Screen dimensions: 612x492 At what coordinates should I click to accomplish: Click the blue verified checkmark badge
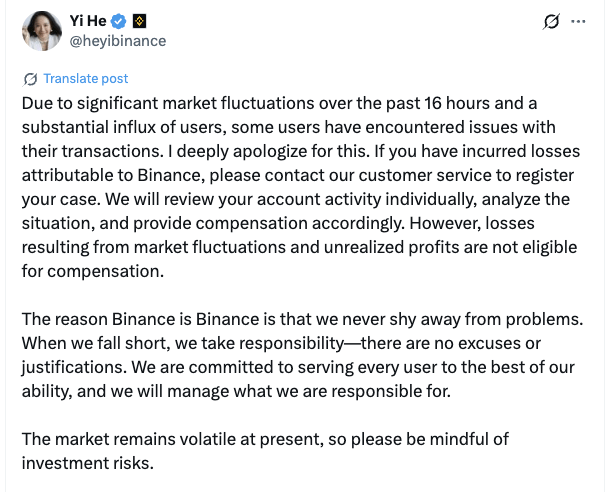click(x=116, y=20)
